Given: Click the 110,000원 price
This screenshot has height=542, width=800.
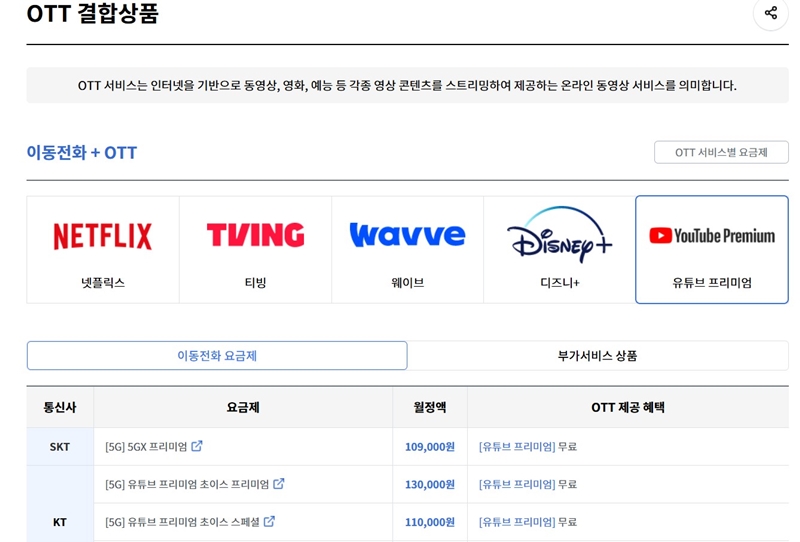Looking at the screenshot, I should pos(430,522).
